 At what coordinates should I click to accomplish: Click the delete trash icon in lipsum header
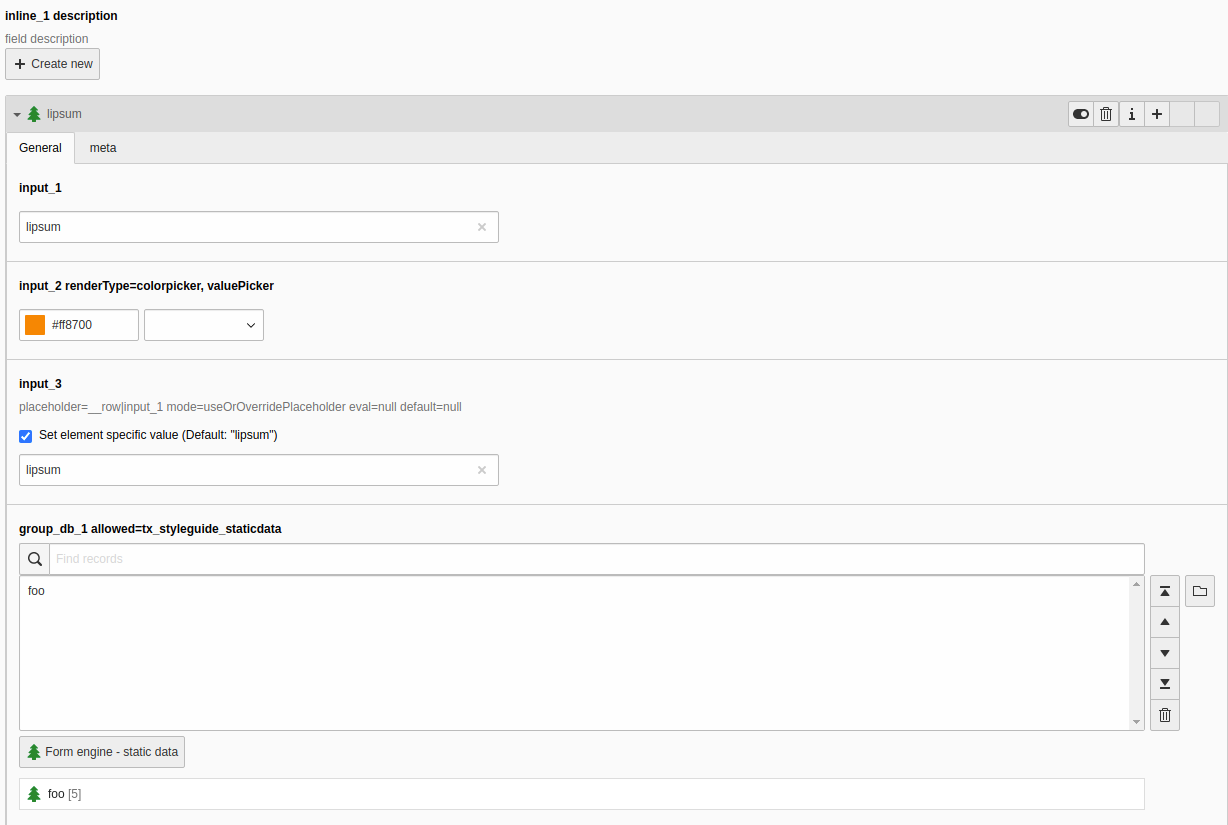pos(1106,114)
